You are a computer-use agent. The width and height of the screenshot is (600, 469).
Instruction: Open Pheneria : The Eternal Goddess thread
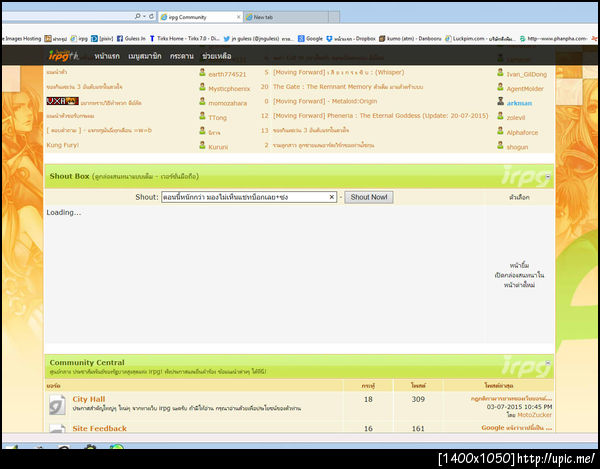pos(380,116)
